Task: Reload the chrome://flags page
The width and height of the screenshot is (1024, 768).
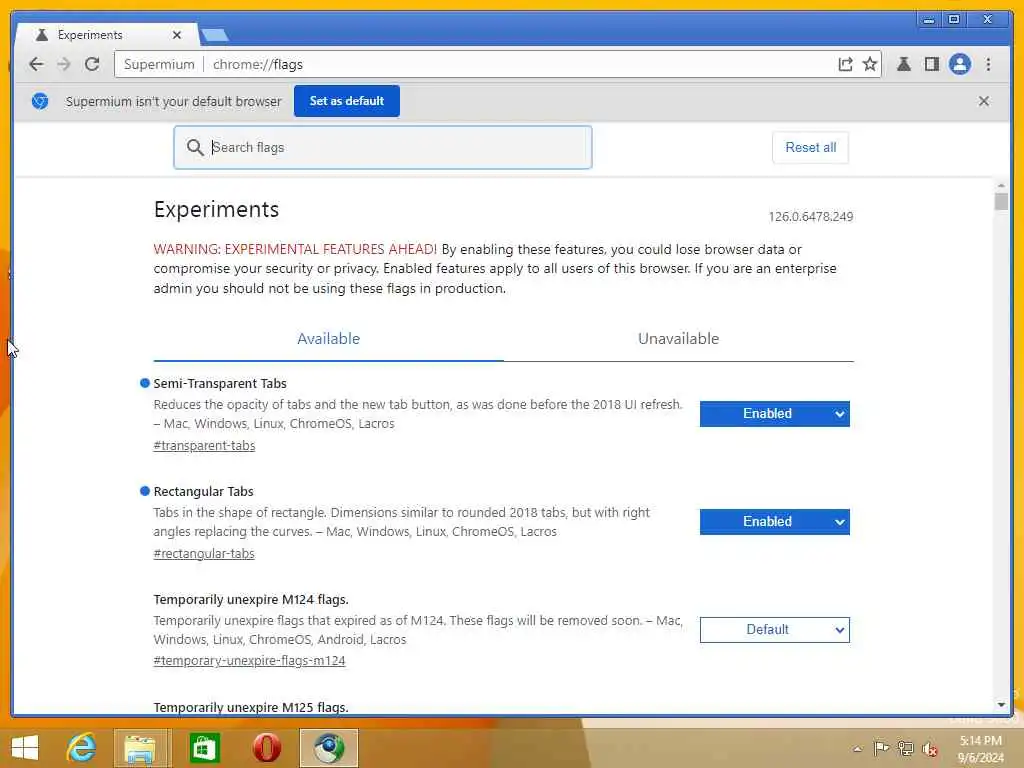Action: pyautogui.click(x=92, y=64)
